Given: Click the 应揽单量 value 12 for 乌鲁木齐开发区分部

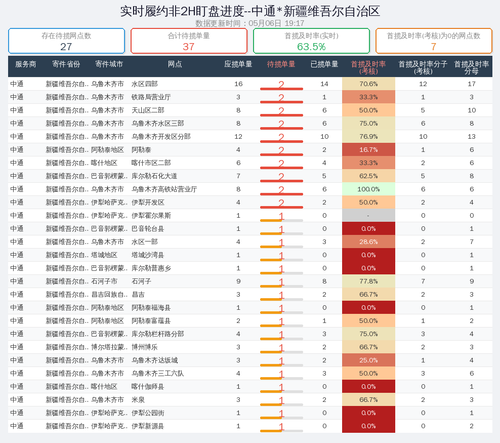Looking at the screenshot, I should [x=238, y=137].
